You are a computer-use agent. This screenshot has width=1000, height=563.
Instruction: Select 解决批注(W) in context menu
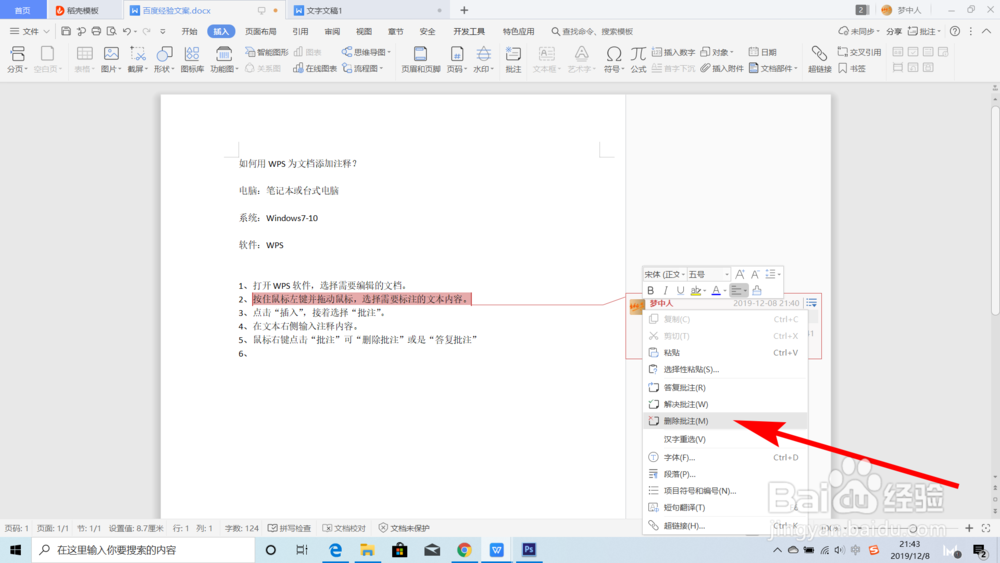click(x=725, y=404)
